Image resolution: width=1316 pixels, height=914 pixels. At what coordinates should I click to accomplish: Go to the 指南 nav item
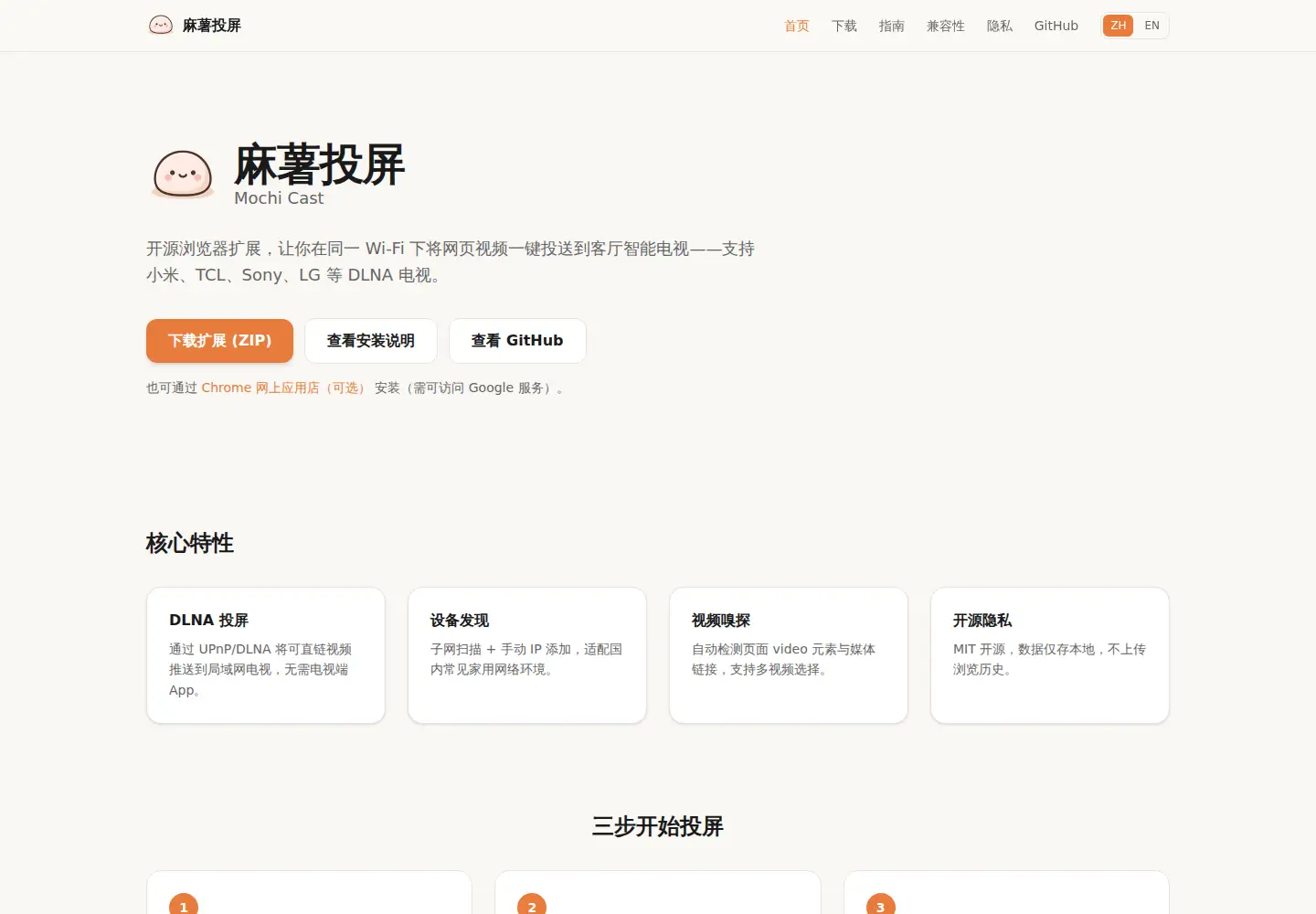point(892,26)
